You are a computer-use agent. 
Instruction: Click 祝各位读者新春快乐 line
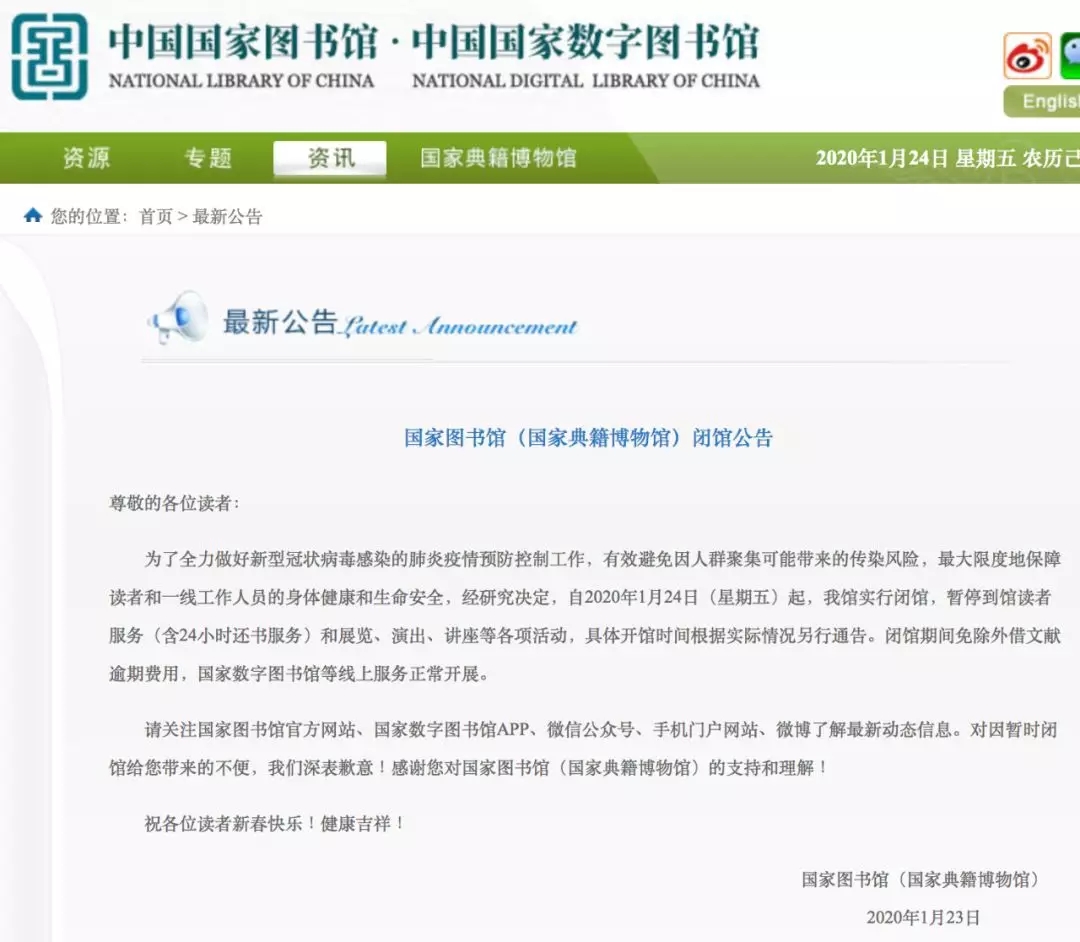tap(274, 823)
